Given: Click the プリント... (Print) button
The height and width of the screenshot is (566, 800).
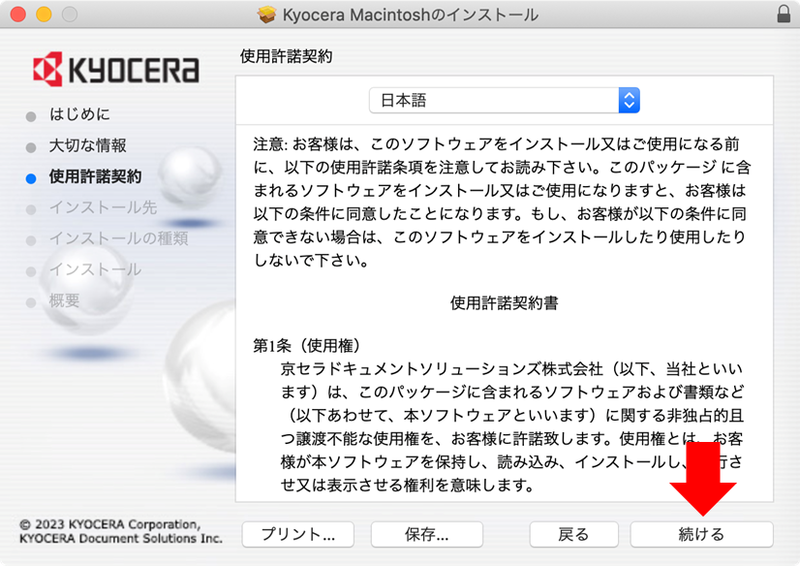Looking at the screenshot, I should pyautogui.click(x=298, y=534).
